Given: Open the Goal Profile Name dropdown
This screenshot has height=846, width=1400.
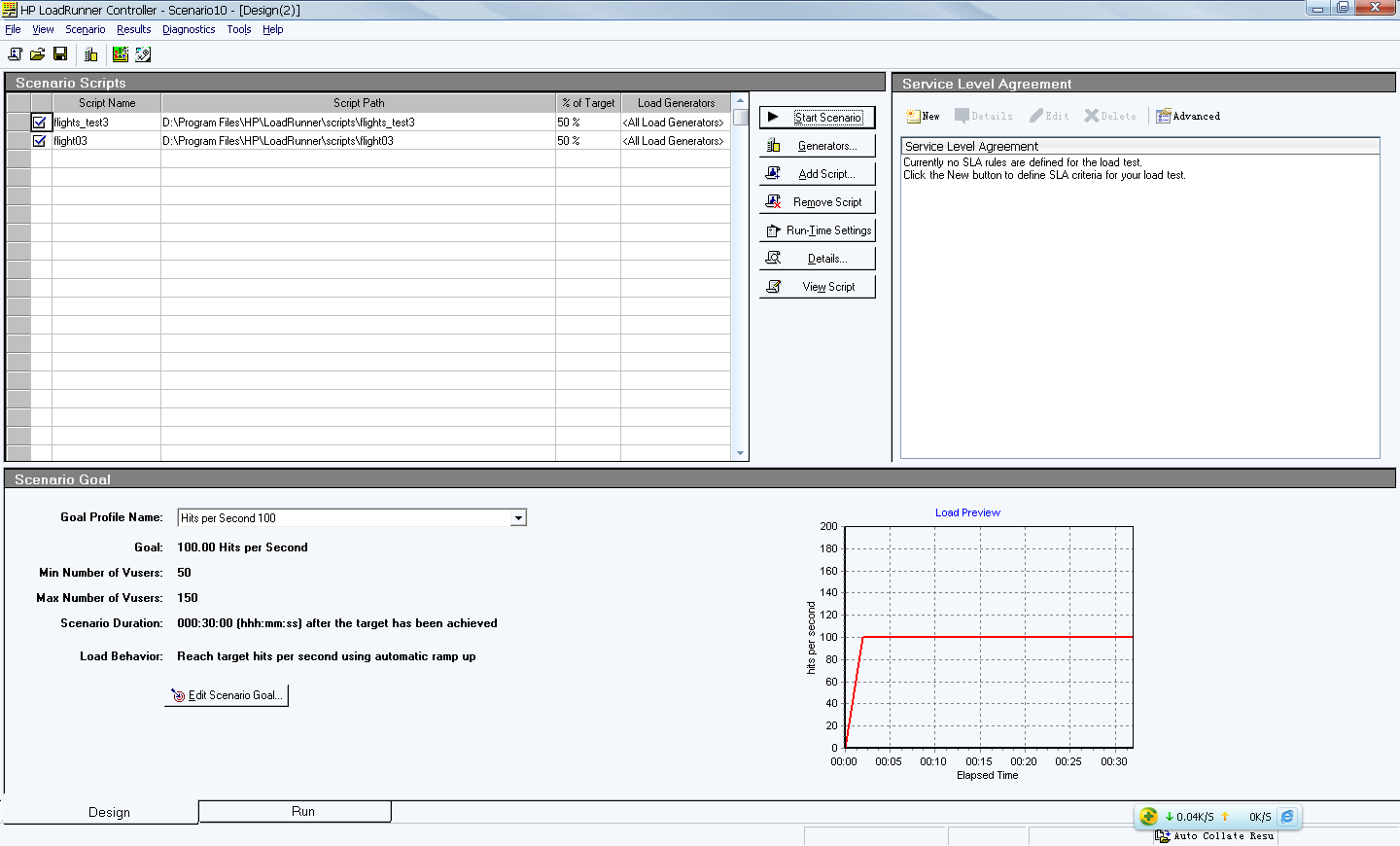Looking at the screenshot, I should tap(518, 518).
